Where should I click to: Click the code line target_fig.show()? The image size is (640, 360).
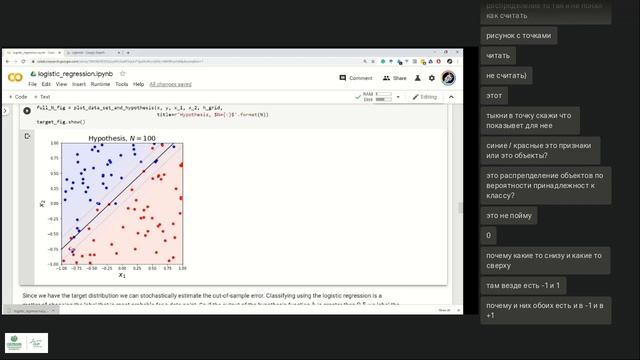click(x=61, y=122)
